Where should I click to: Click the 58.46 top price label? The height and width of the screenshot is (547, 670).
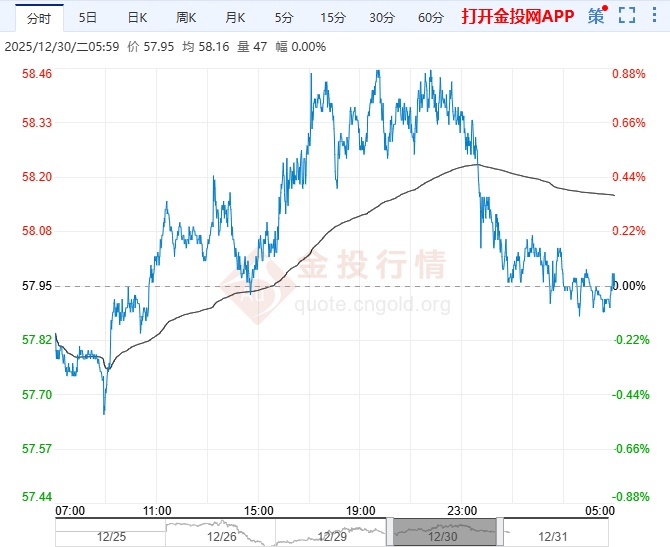coord(37,74)
